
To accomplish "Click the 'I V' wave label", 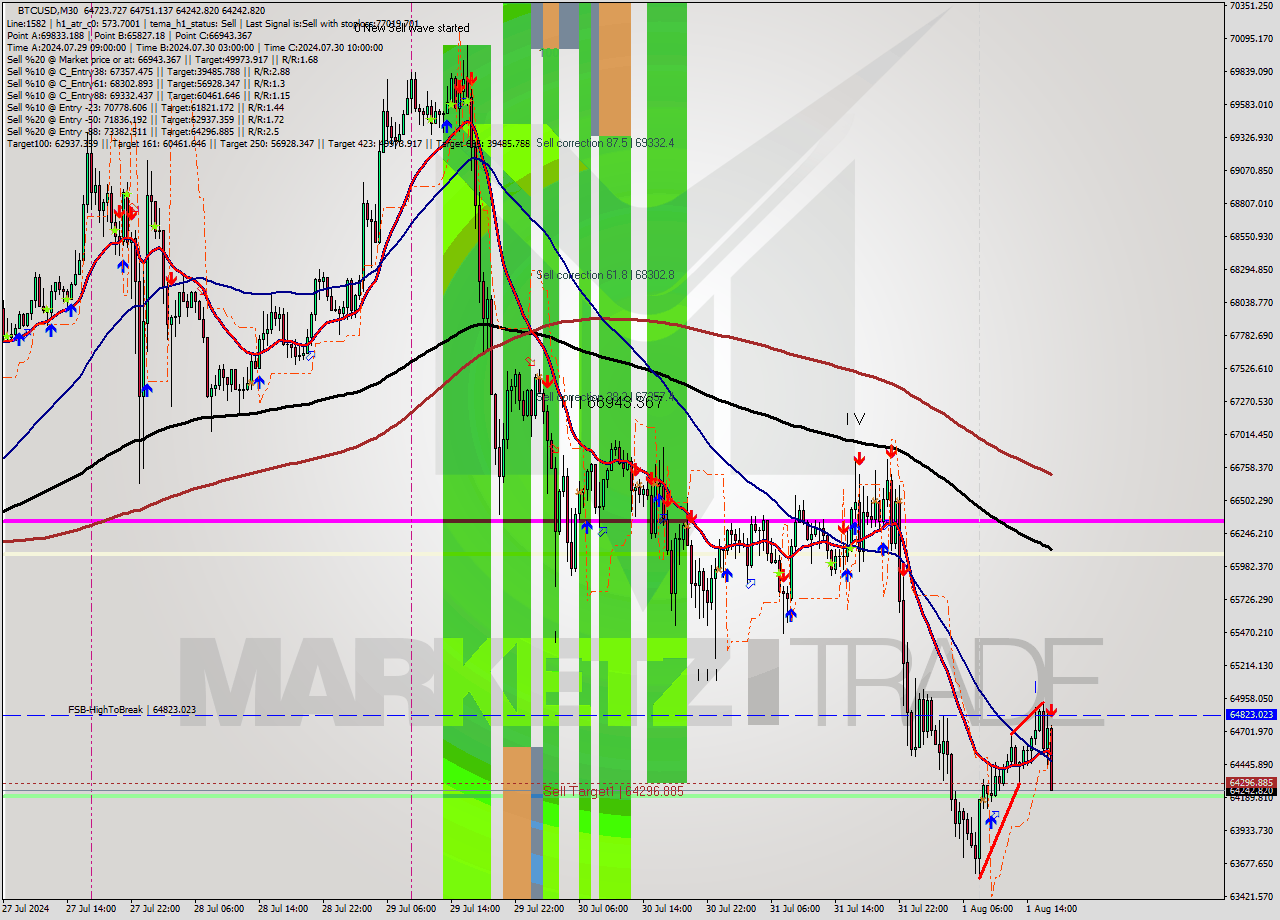I will click(855, 419).
